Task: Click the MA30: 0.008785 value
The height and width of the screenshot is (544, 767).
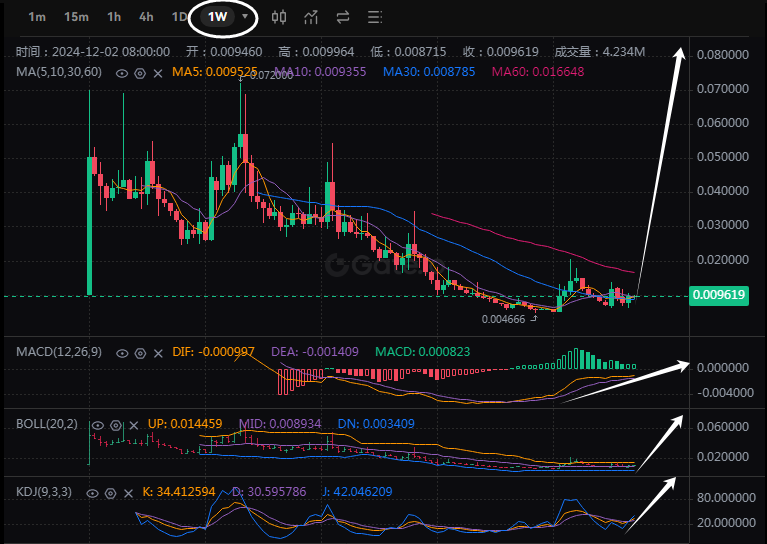Action: point(429,72)
